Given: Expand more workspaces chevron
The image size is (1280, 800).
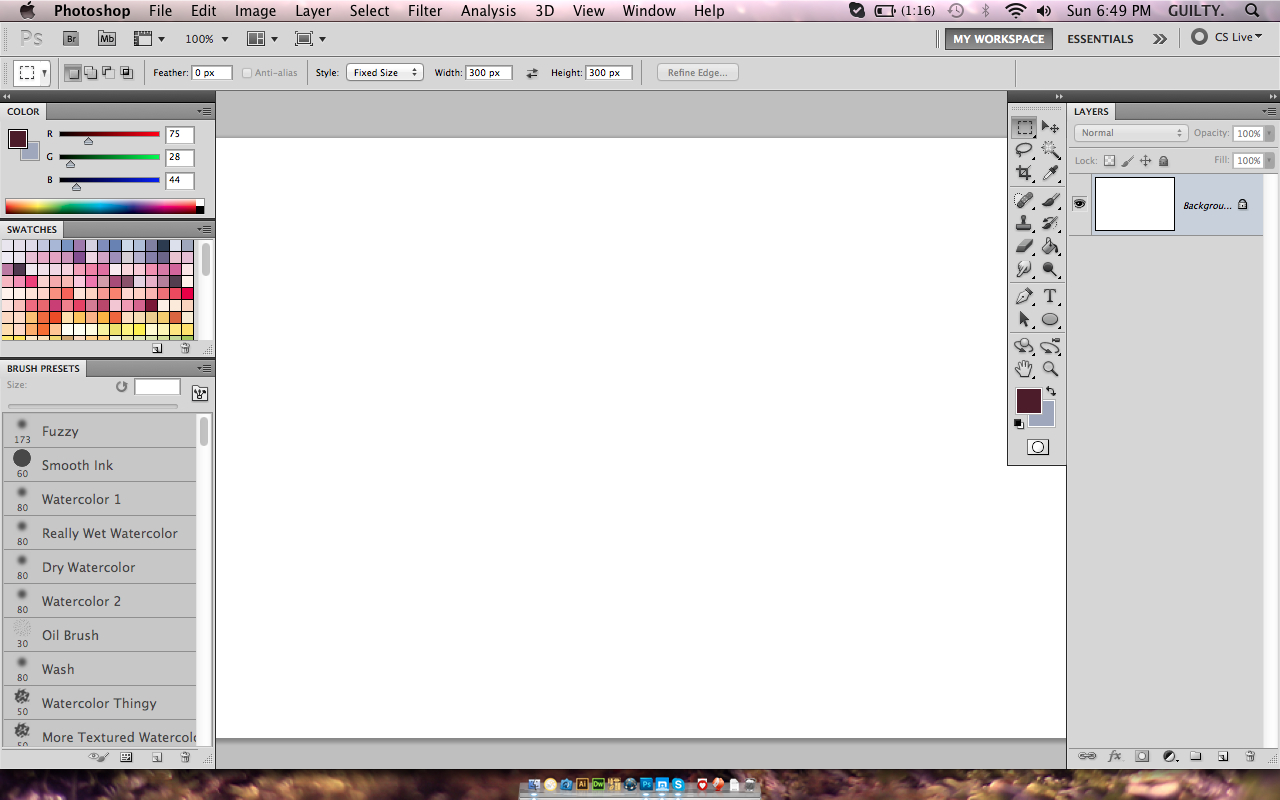Looking at the screenshot, I should [x=1159, y=39].
